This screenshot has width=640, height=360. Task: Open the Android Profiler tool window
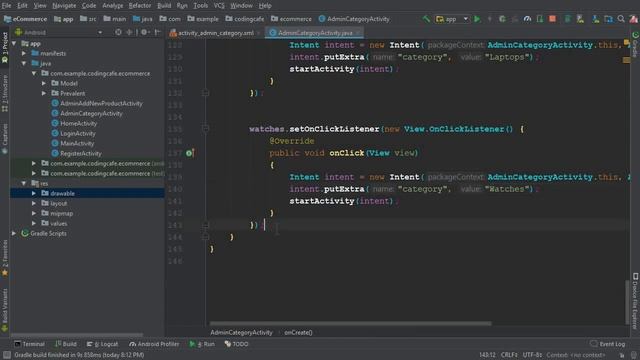pyautogui.click(x=154, y=344)
